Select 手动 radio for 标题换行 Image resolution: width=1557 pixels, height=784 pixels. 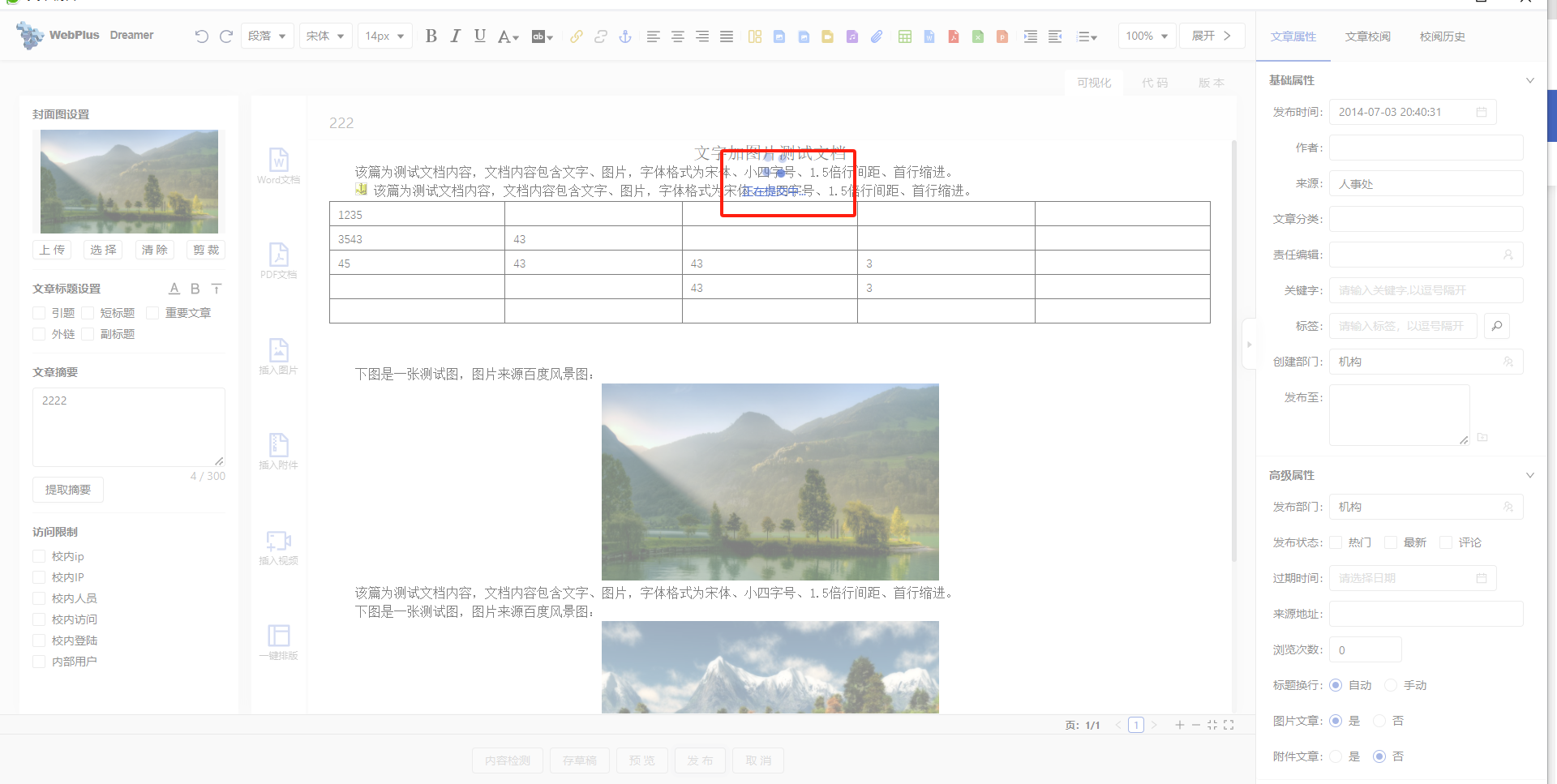click(1391, 685)
